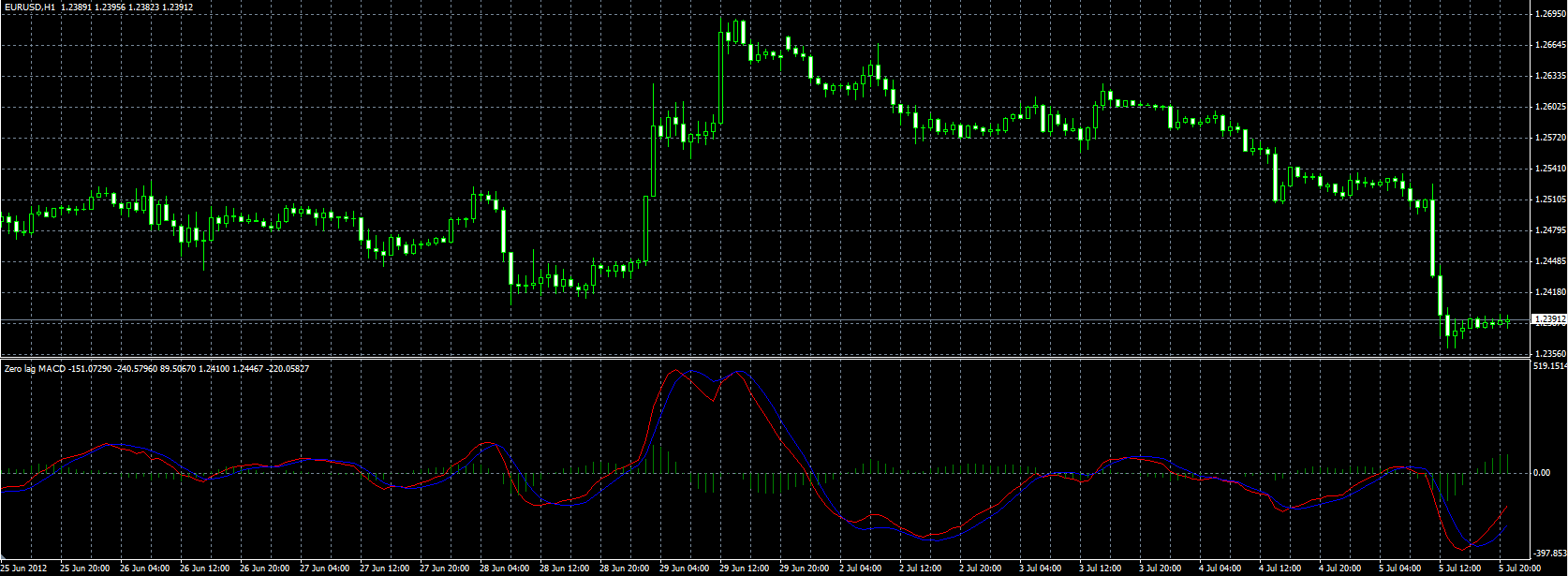Click the 29 Jun 12:00 time label
The image size is (1568, 576).
pos(745,569)
